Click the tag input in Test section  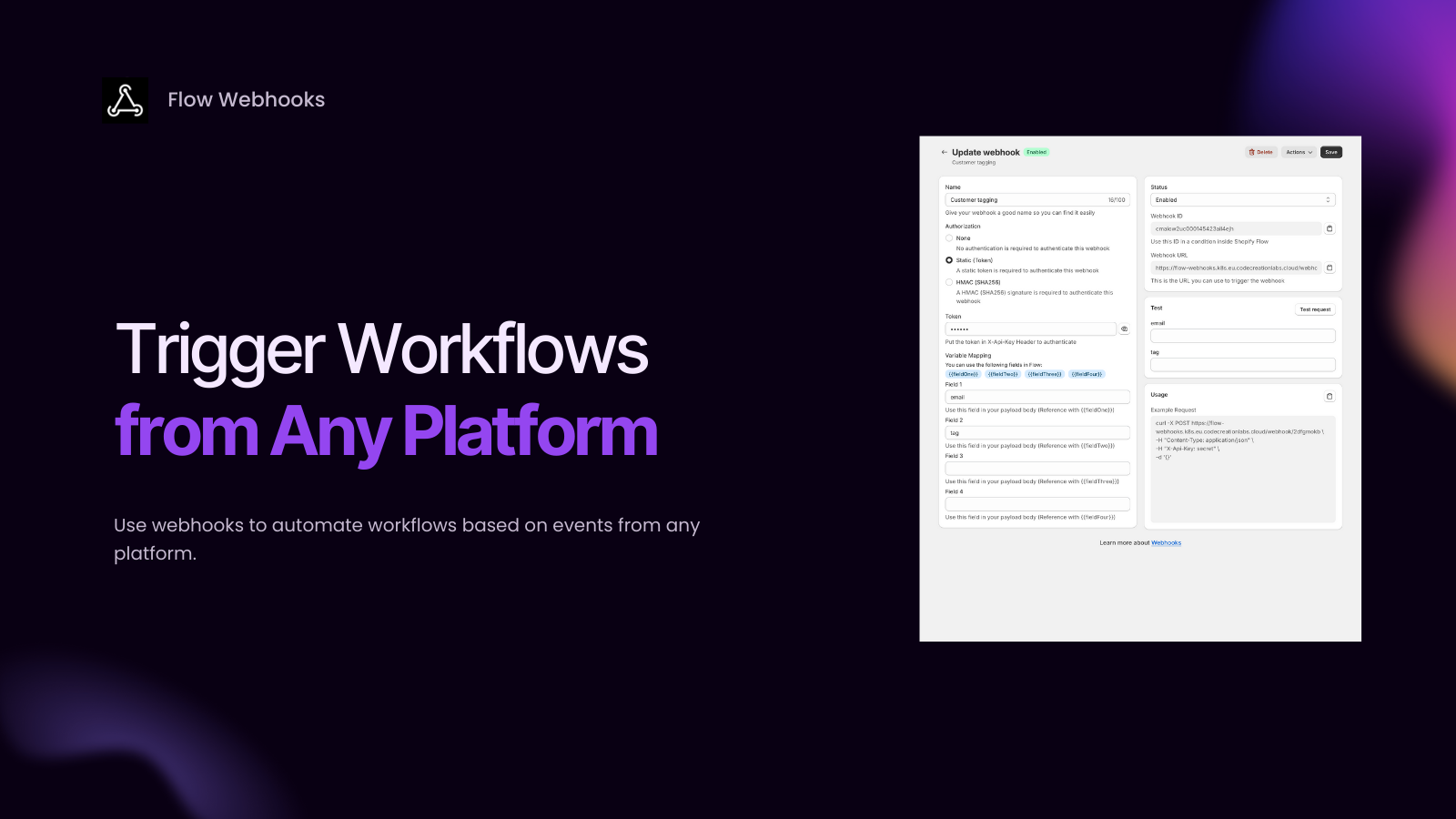click(1243, 365)
